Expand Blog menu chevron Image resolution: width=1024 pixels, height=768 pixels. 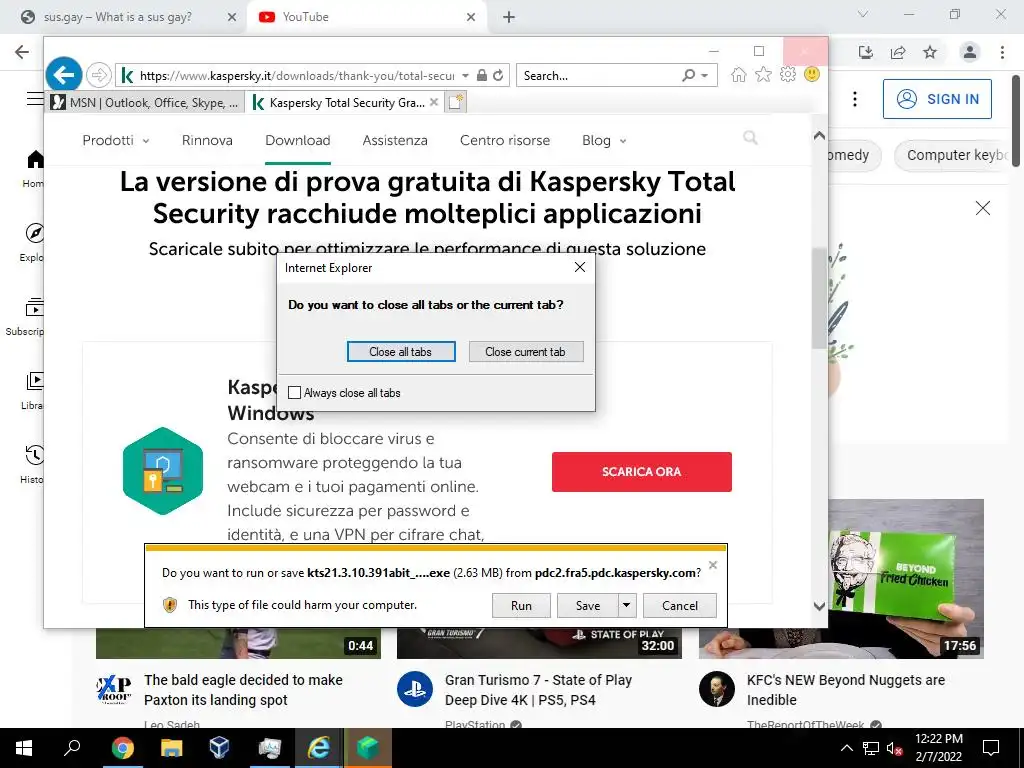(622, 141)
